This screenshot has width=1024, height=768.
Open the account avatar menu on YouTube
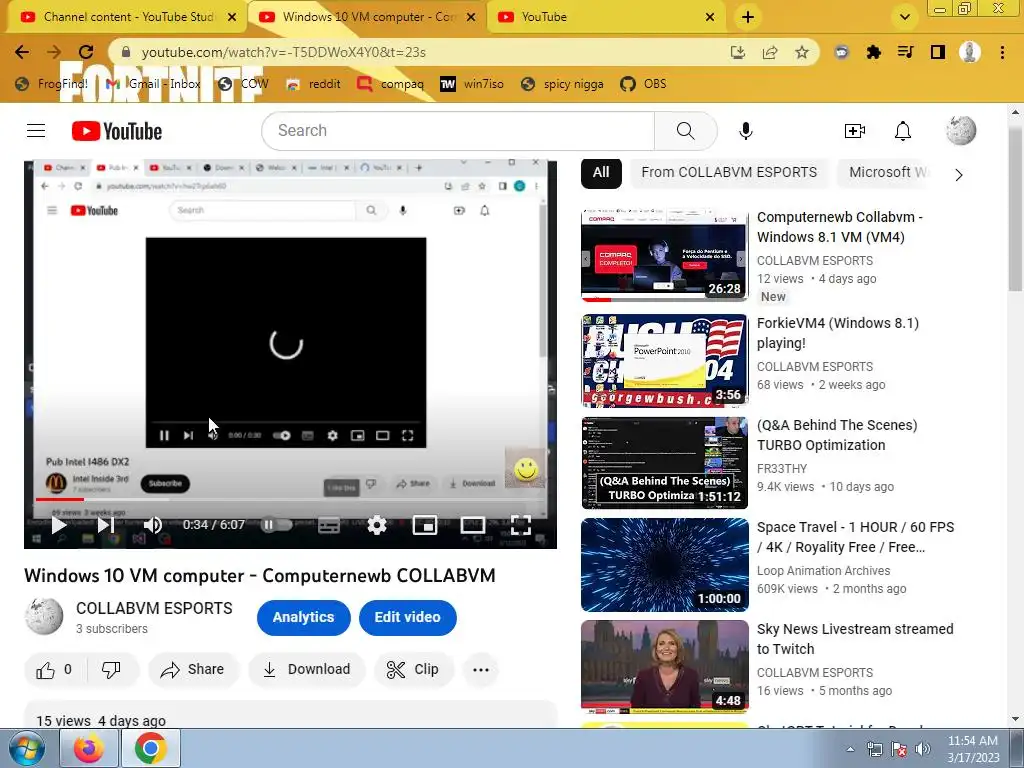pyautogui.click(x=961, y=130)
